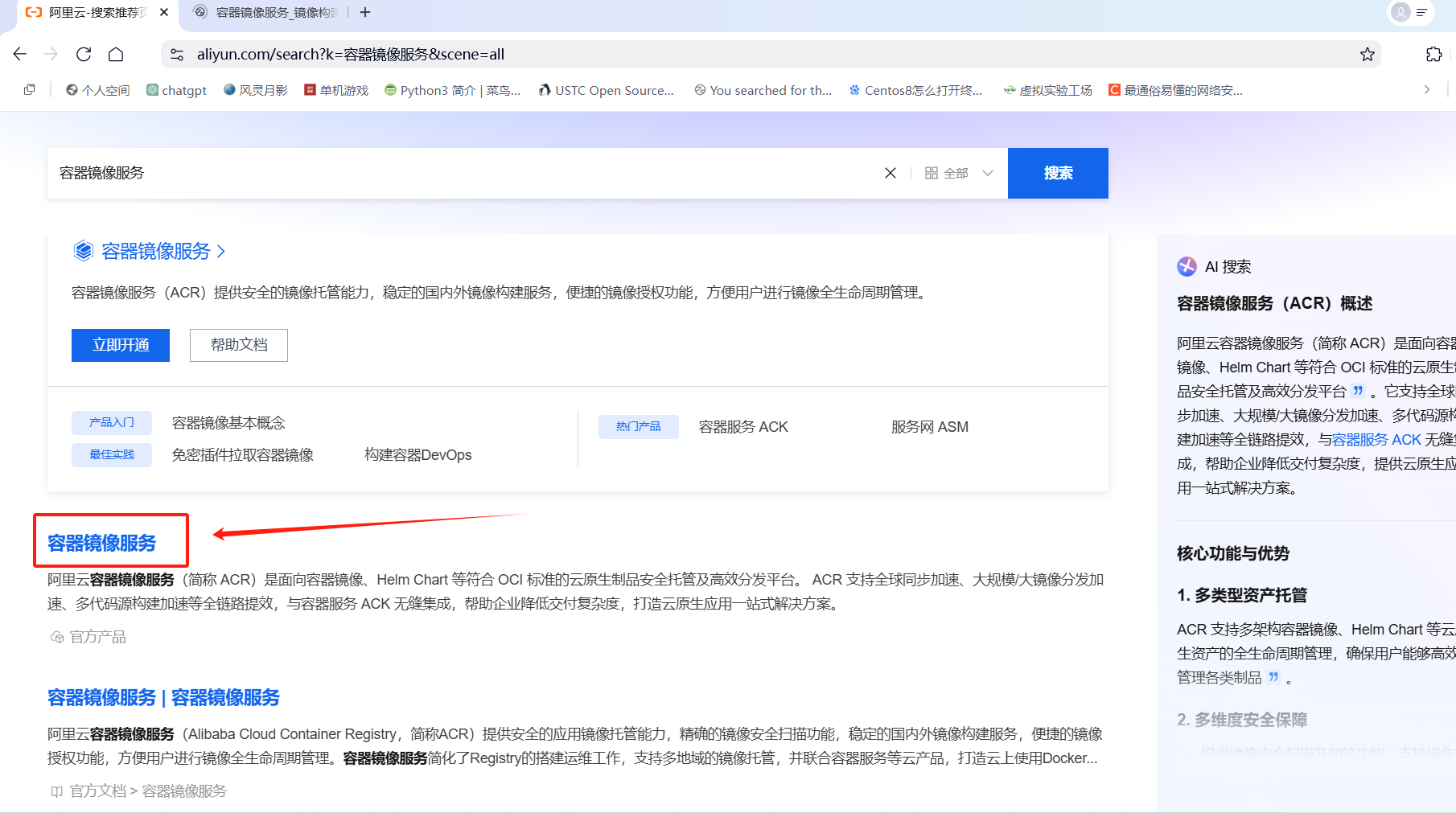1456x813 pixels.
Task: Open the 容器镜像服务 product card title
Action: click(155, 251)
